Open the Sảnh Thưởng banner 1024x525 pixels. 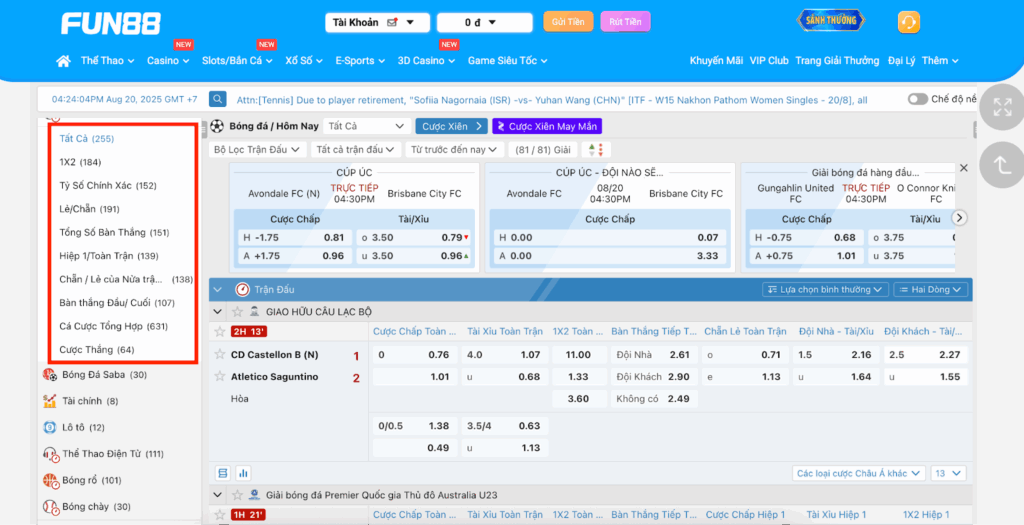[831, 20]
